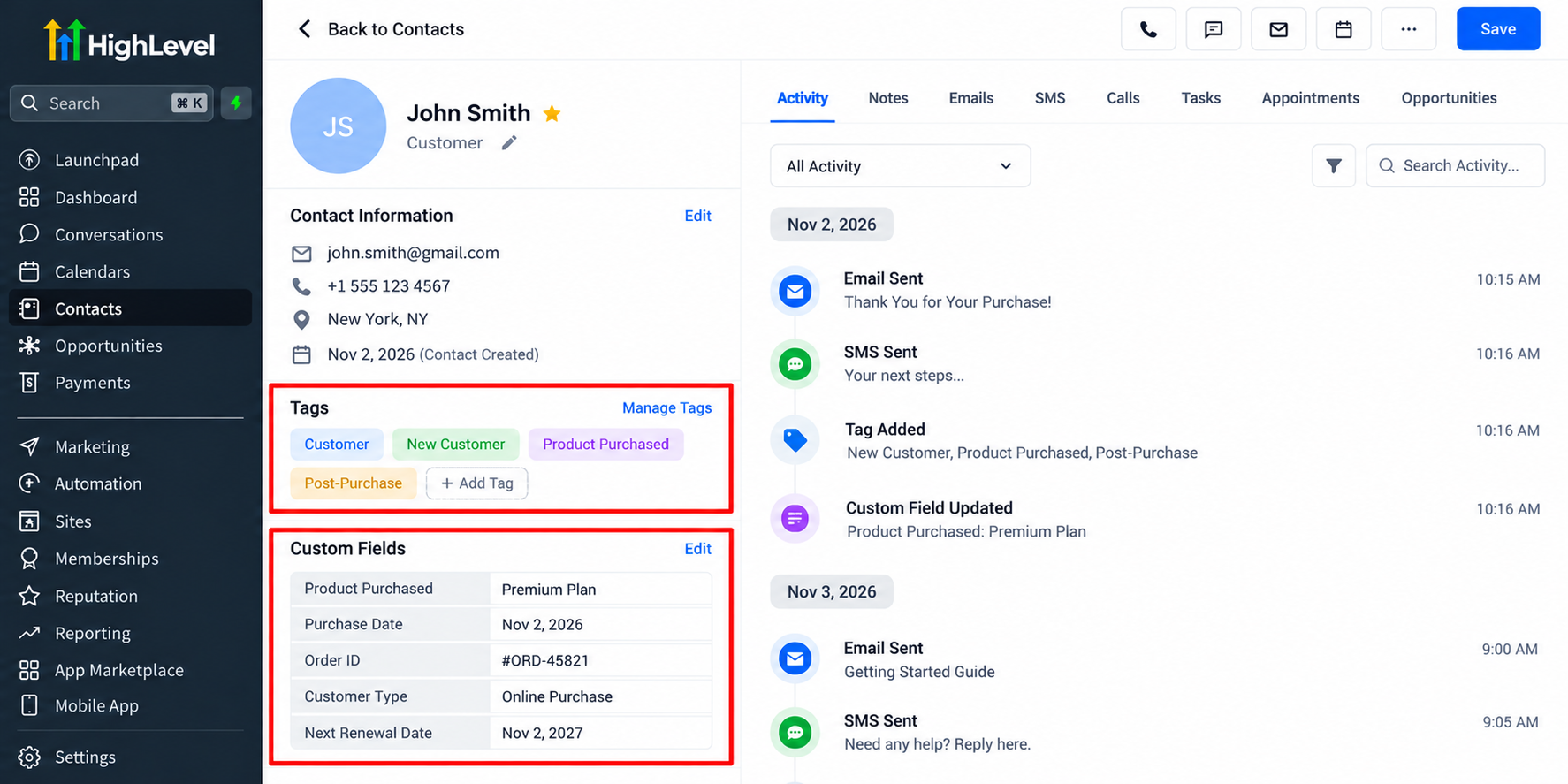This screenshot has width=1568, height=784.
Task: Click the Save button
Action: pyautogui.click(x=1498, y=29)
